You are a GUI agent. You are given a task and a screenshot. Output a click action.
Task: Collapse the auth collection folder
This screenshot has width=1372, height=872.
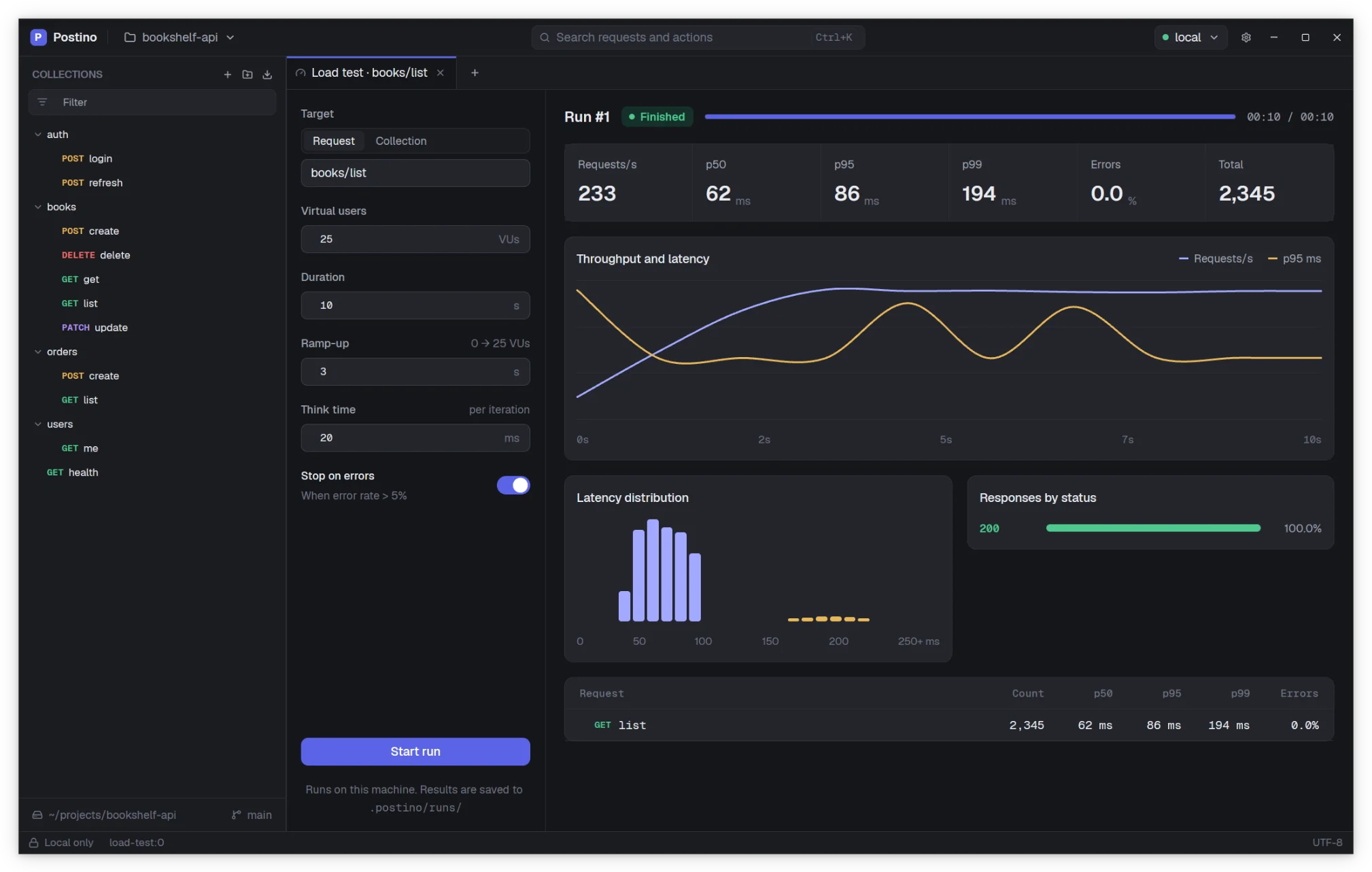38,135
